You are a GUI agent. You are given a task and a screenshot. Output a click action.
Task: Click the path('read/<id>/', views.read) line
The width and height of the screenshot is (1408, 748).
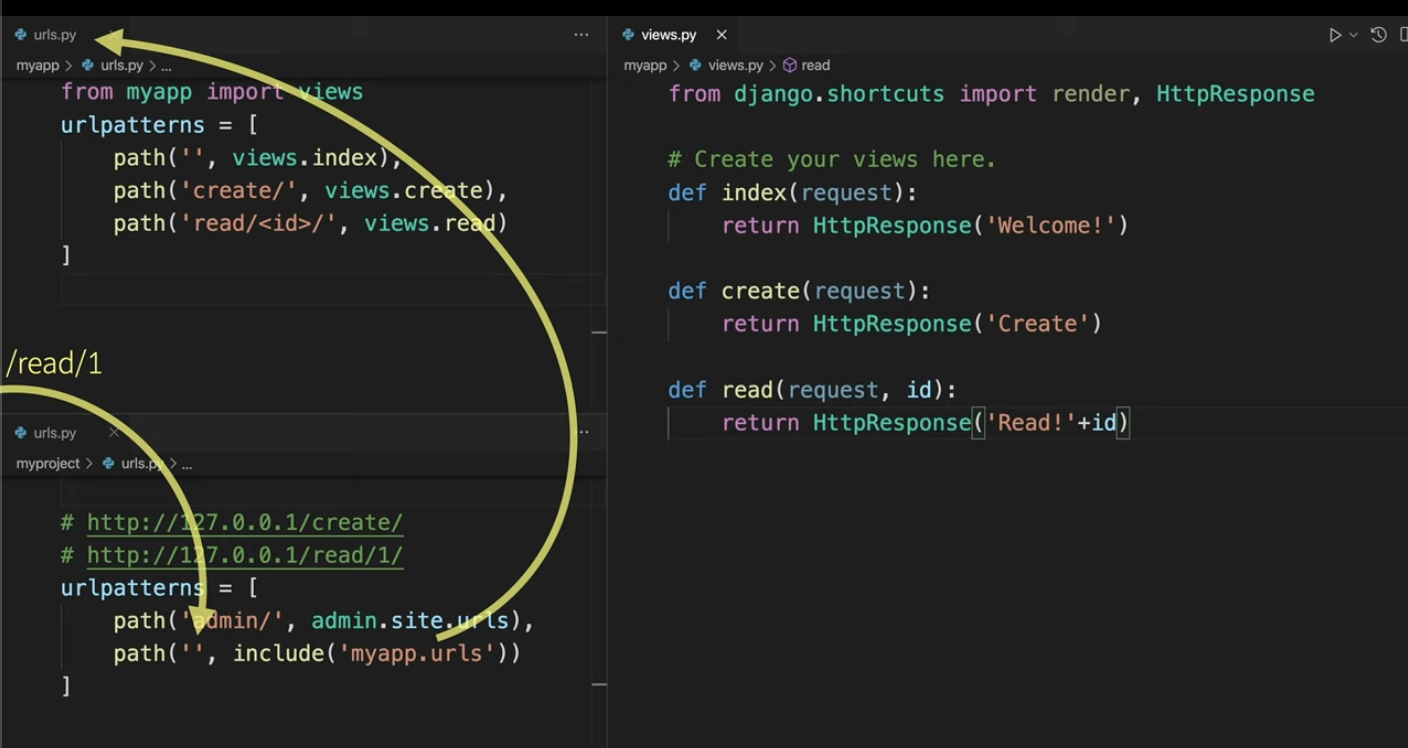(311, 223)
